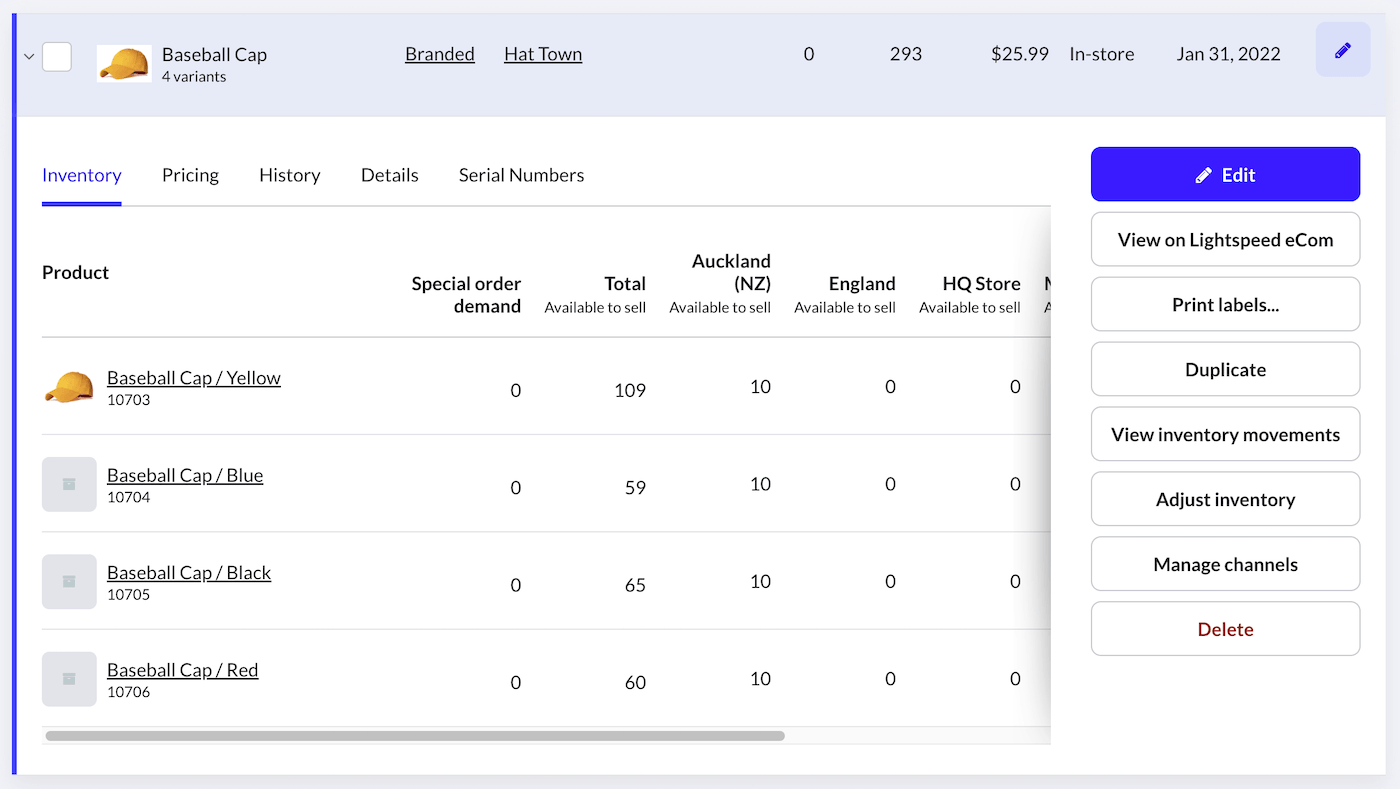
Task: Open the History tab
Action: tap(289, 175)
